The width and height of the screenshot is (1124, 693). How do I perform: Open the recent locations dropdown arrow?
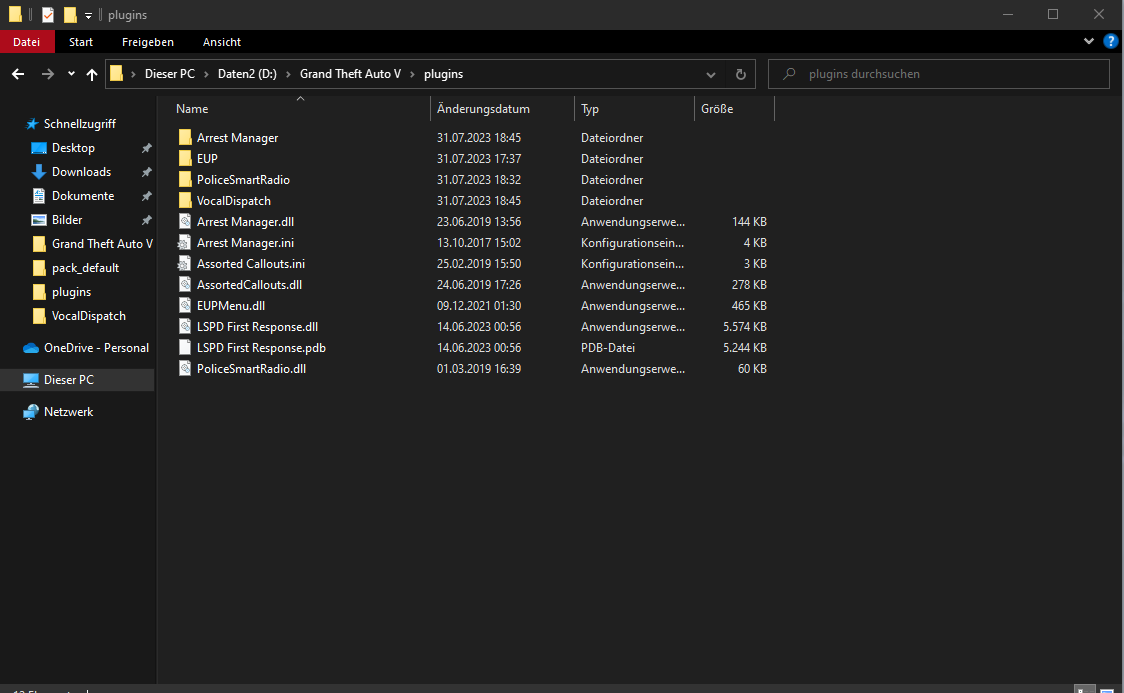tap(71, 74)
